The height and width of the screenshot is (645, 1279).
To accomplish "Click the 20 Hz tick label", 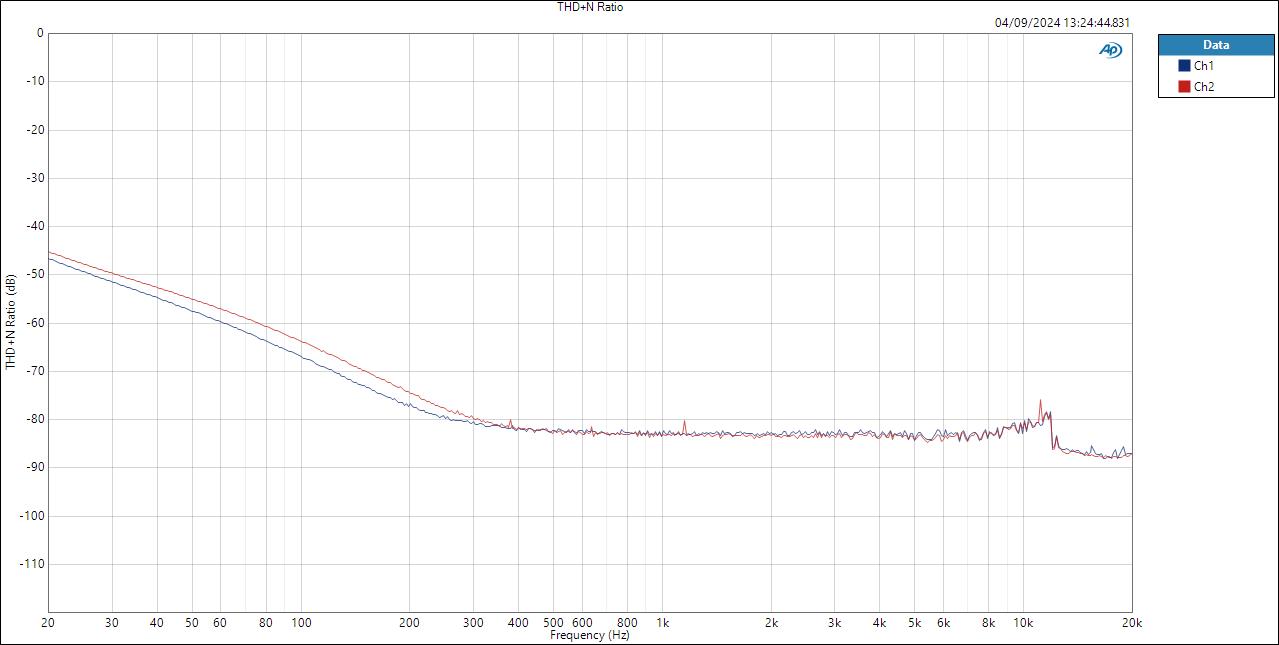I will point(46,621).
